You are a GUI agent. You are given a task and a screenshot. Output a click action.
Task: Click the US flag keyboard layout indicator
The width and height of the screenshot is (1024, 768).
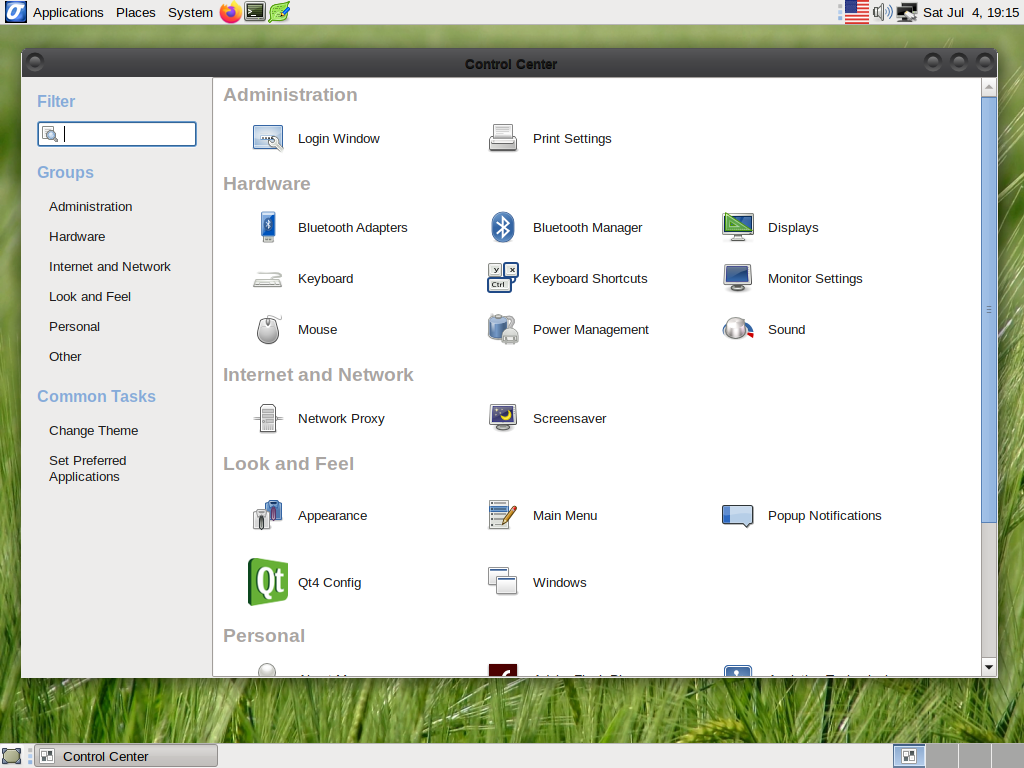(x=857, y=12)
